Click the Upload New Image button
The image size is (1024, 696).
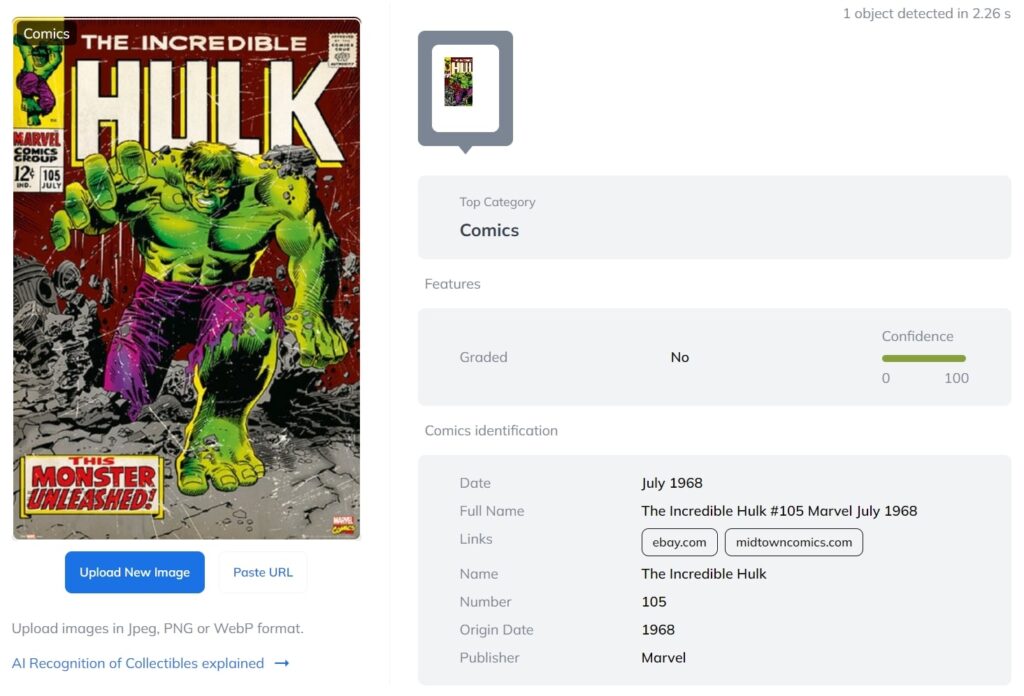coord(135,572)
